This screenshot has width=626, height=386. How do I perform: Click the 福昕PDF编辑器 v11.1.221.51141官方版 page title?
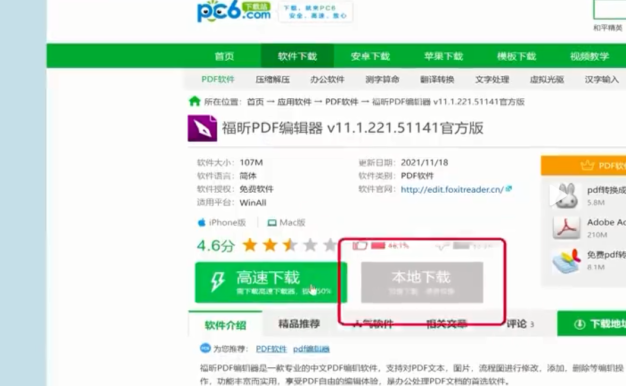353,128
